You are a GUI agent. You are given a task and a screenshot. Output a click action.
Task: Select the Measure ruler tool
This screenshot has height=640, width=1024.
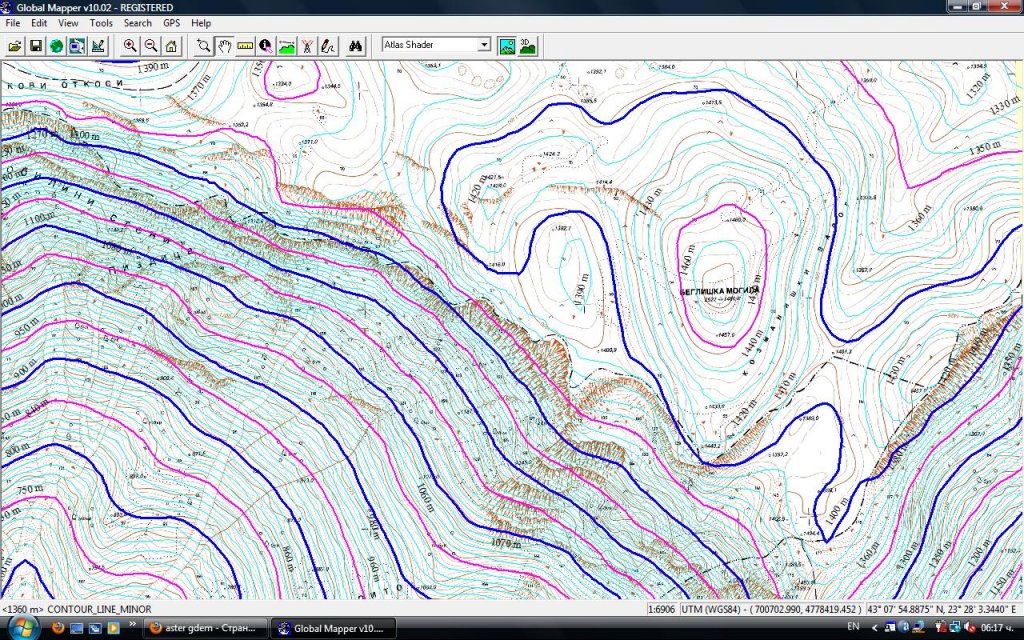click(245, 46)
